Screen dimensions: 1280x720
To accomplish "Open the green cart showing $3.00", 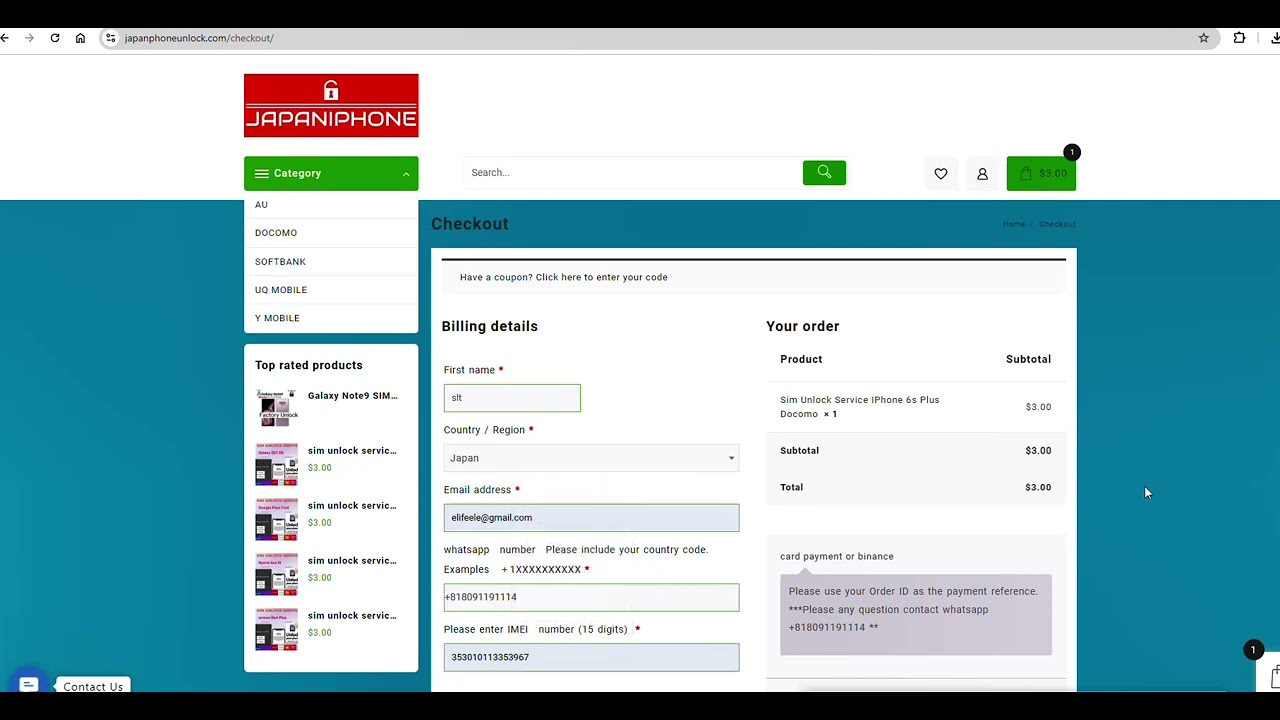I will [x=1041, y=173].
